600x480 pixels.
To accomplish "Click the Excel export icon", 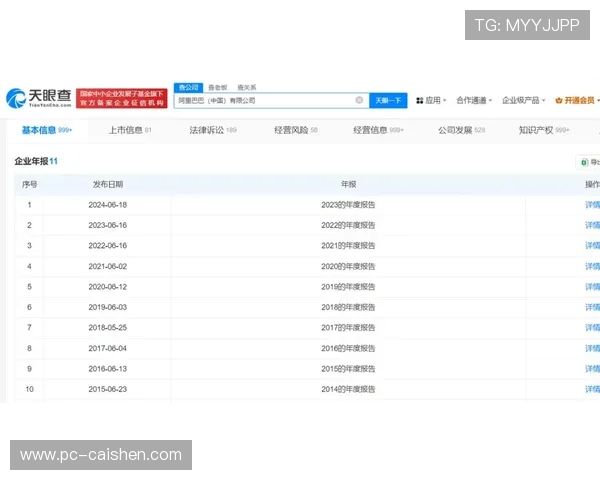I will click(x=584, y=162).
